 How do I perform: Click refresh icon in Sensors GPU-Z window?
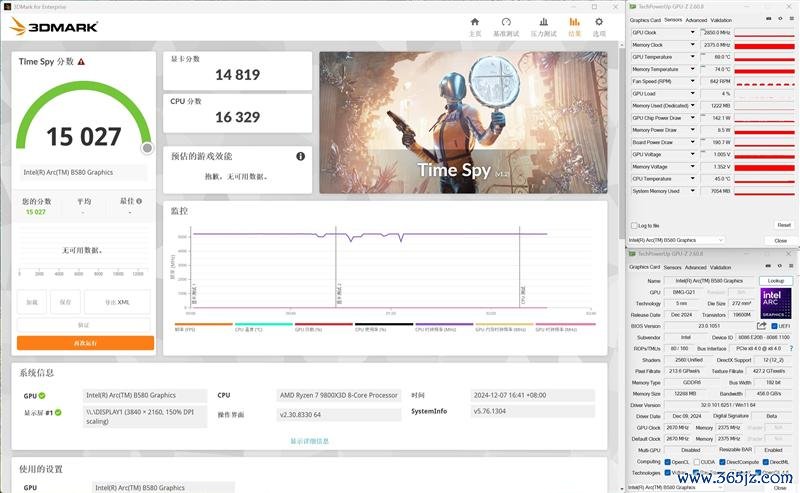pos(780,19)
